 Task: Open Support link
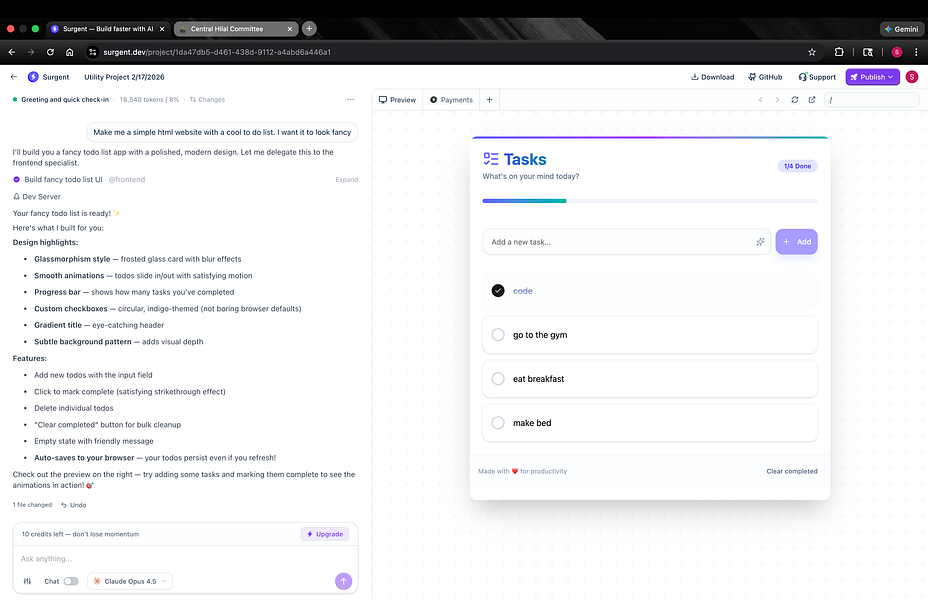(817, 77)
